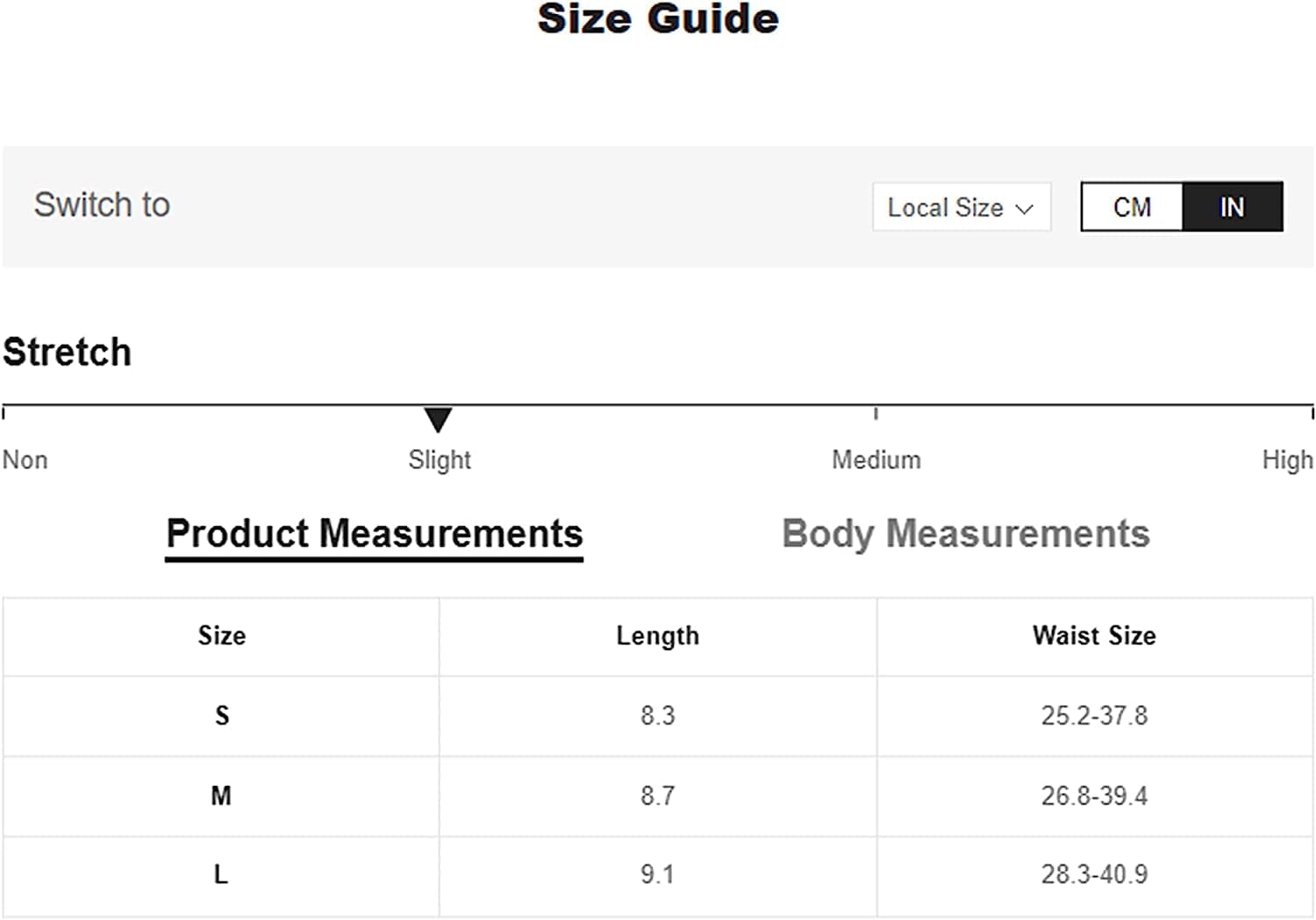Screen dimensions: 1316x920
Task: Select the Product Measurements tab
Action: 375,533
